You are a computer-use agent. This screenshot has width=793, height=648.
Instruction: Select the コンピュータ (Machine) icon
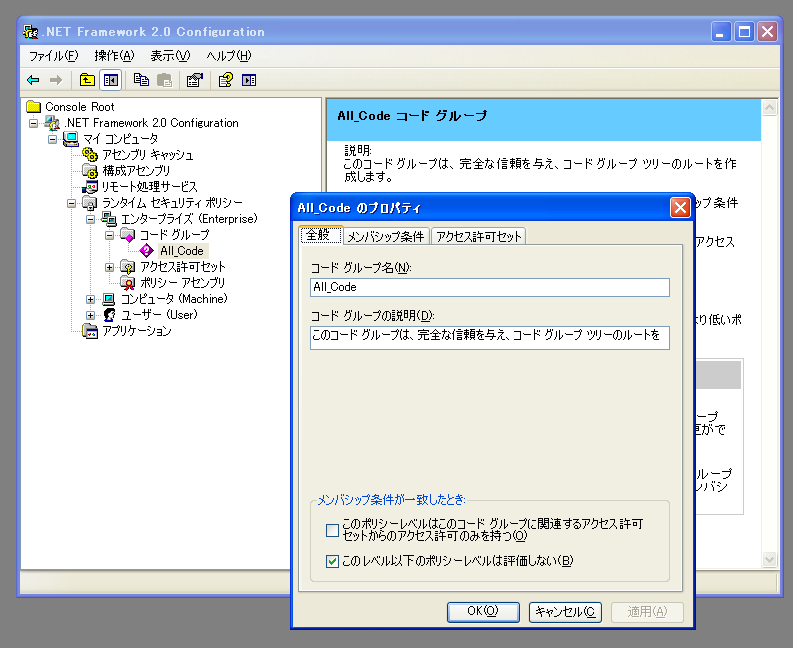109,299
